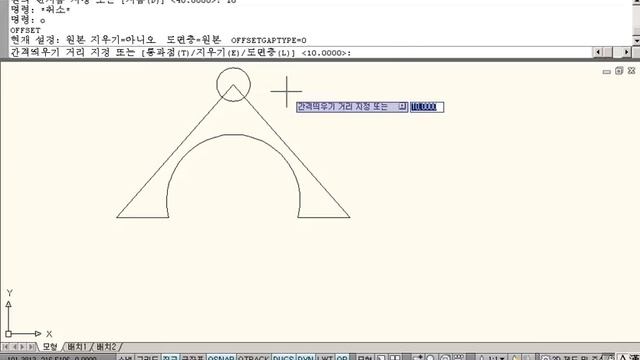Switch to the 배치1 layout tab
Viewport: 640px width, 360px height.
(x=77, y=347)
